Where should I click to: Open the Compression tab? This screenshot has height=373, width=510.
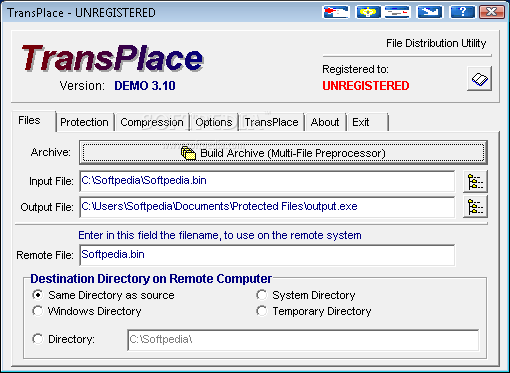click(152, 122)
